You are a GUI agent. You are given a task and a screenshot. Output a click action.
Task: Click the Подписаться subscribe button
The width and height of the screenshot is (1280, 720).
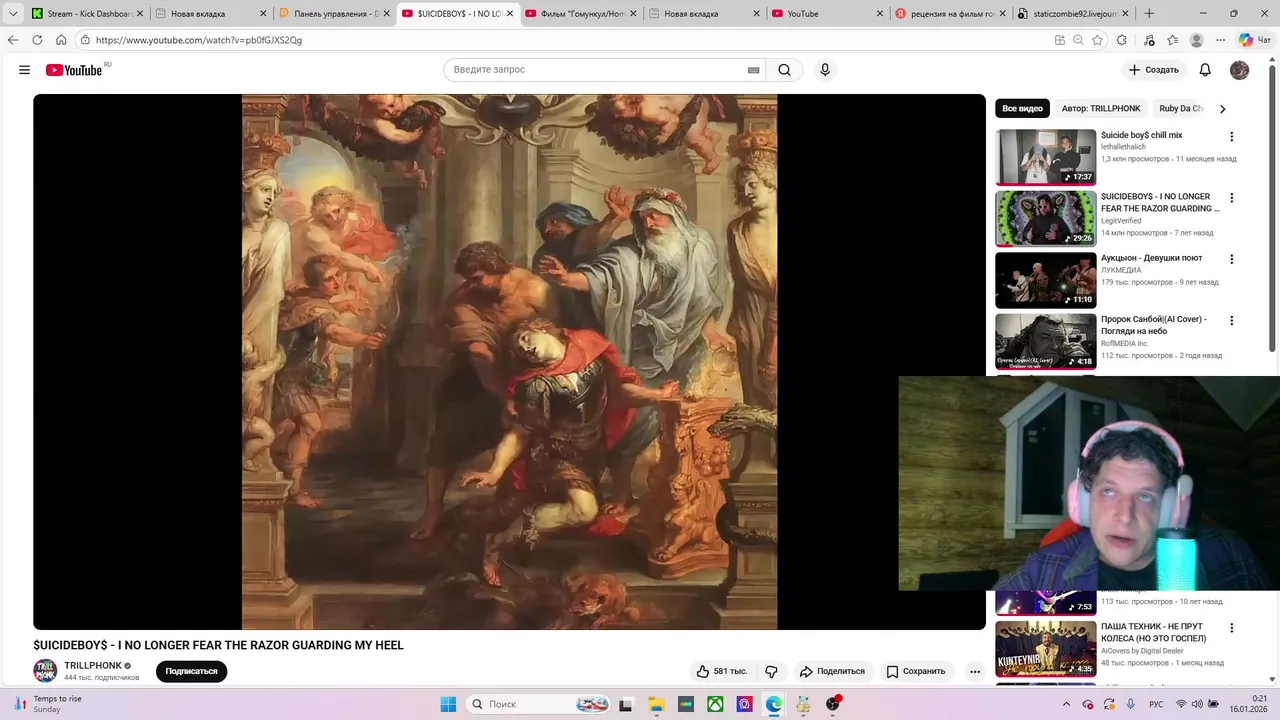point(191,671)
